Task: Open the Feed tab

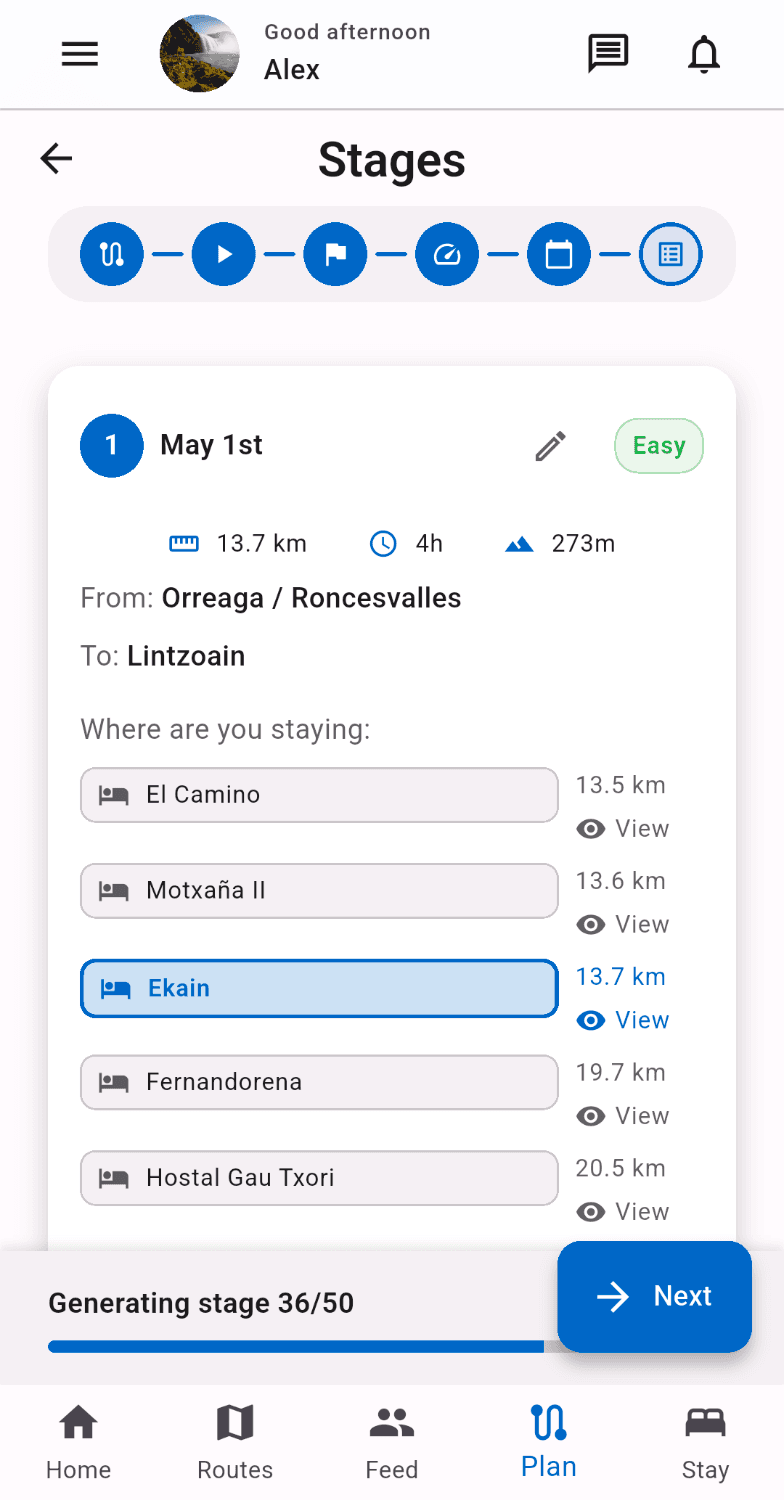Action: (392, 1442)
